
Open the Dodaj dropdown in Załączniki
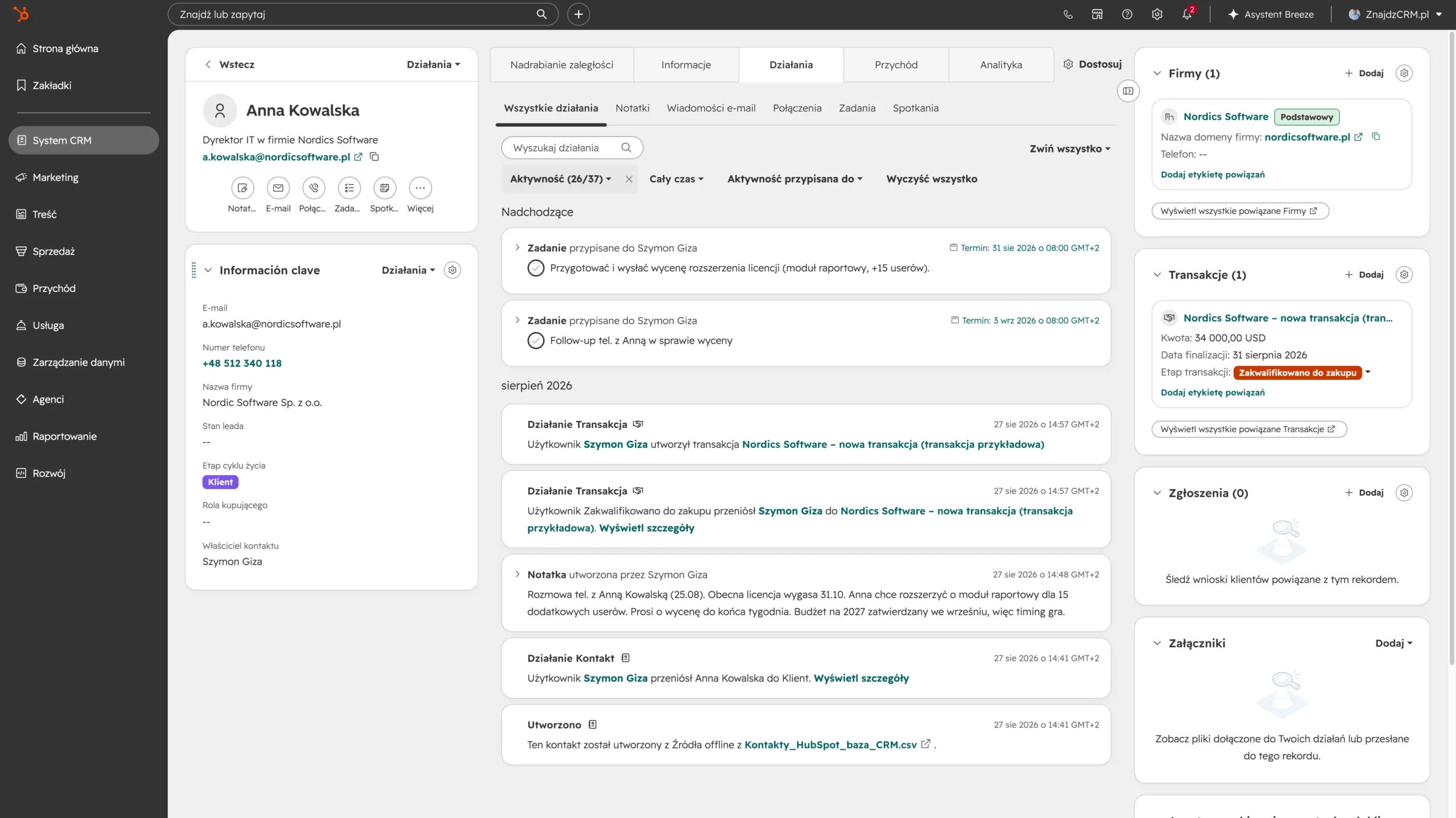coord(1393,643)
